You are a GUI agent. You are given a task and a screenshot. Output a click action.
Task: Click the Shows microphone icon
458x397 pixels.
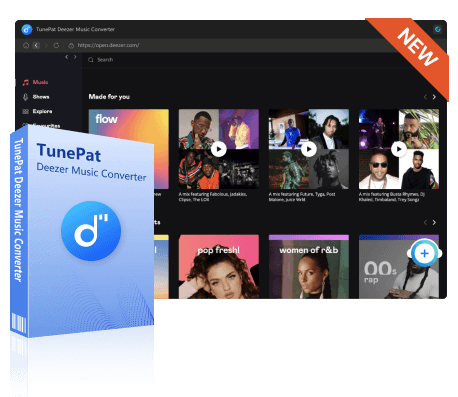(25, 97)
